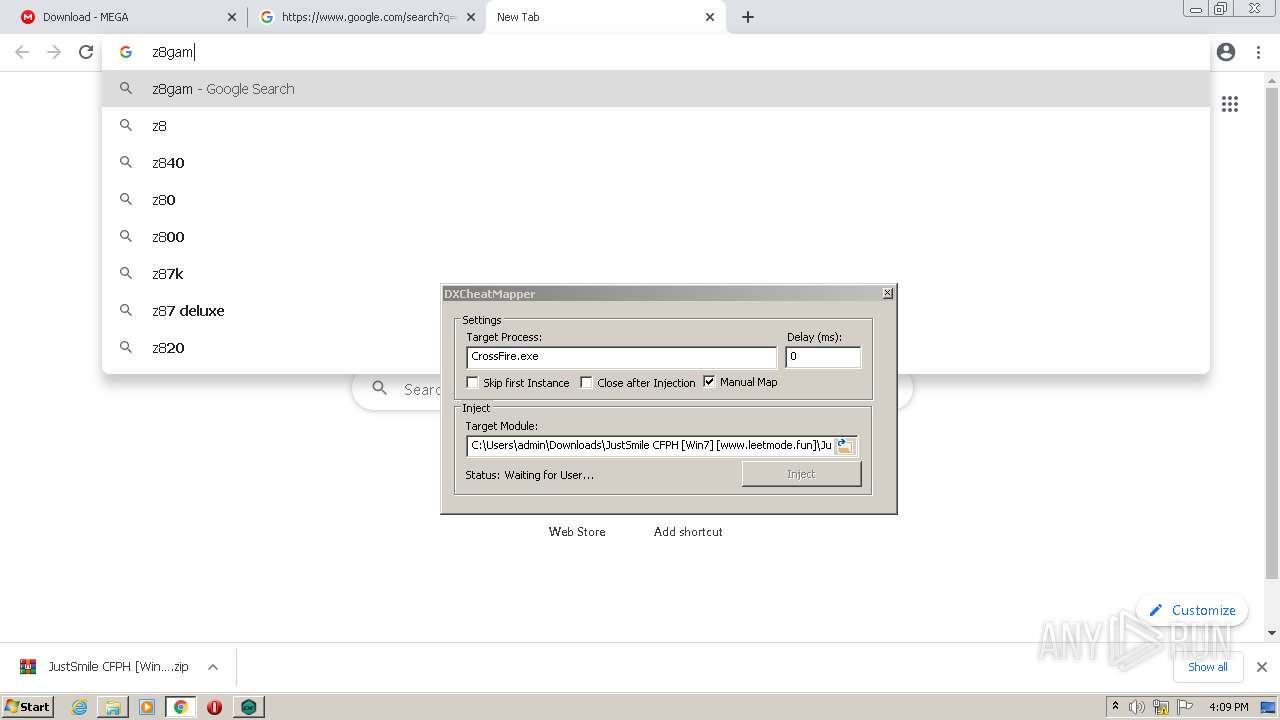Close the downloads bar
The image size is (1280, 720).
click(x=1262, y=667)
